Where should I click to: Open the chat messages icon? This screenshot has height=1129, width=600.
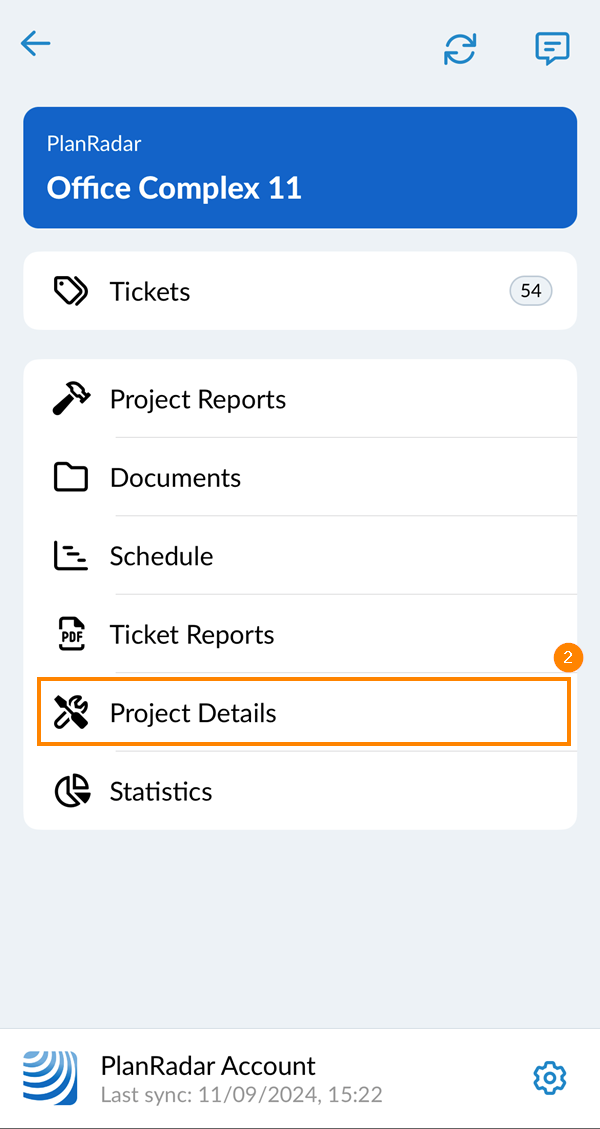click(552, 48)
